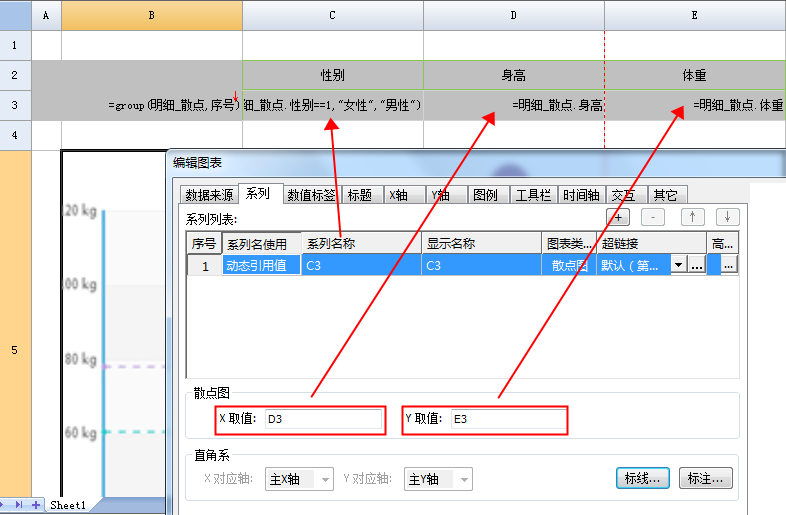Select column B header in spreadsheet
Image resolution: width=786 pixels, height=515 pixels.
tap(151, 15)
